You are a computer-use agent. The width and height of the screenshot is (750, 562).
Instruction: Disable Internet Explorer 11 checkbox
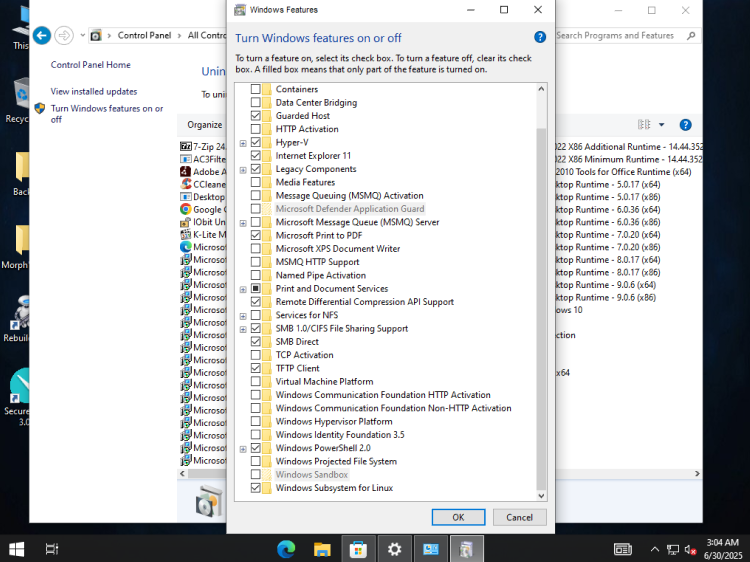click(255, 155)
